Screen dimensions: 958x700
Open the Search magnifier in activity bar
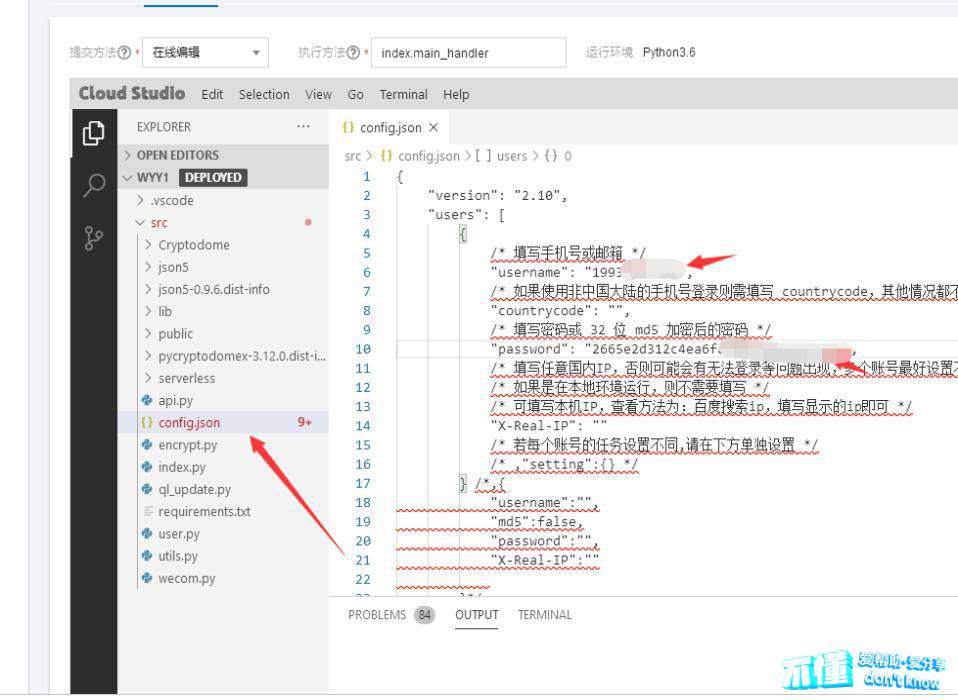click(x=93, y=185)
